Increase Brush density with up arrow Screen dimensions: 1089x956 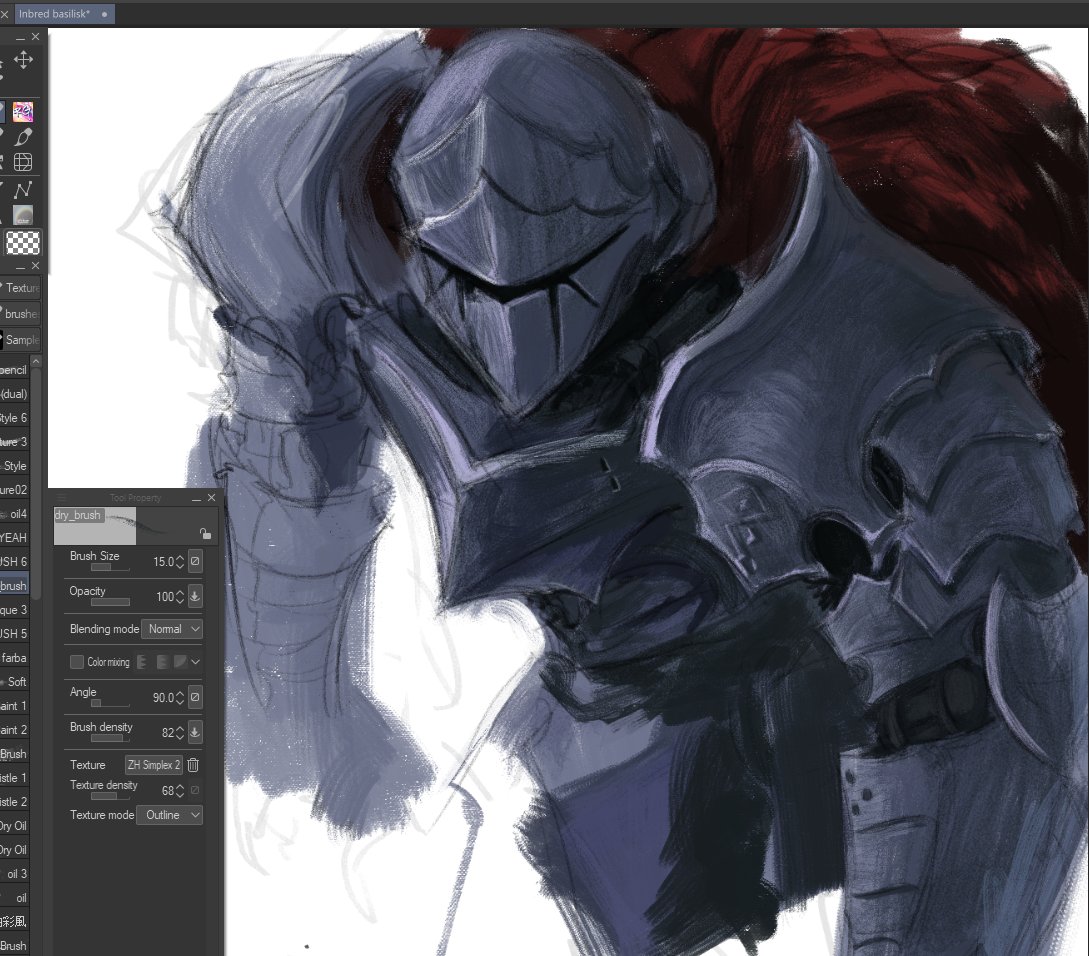pyautogui.click(x=180, y=728)
